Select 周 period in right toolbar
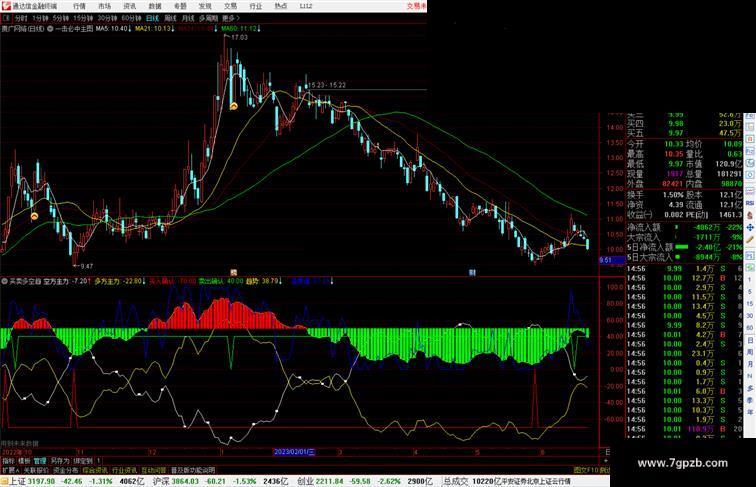756x487 pixels. [750, 352]
